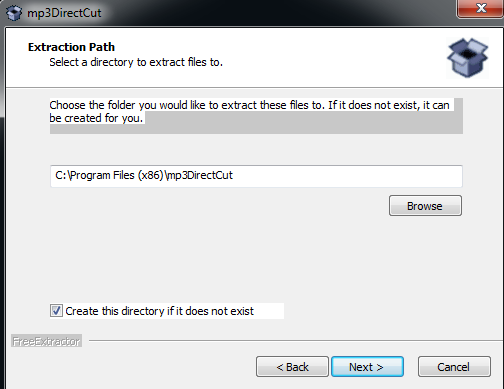Go to the previous step with Back
Screen dimensions: 504x389
tap(292, 367)
